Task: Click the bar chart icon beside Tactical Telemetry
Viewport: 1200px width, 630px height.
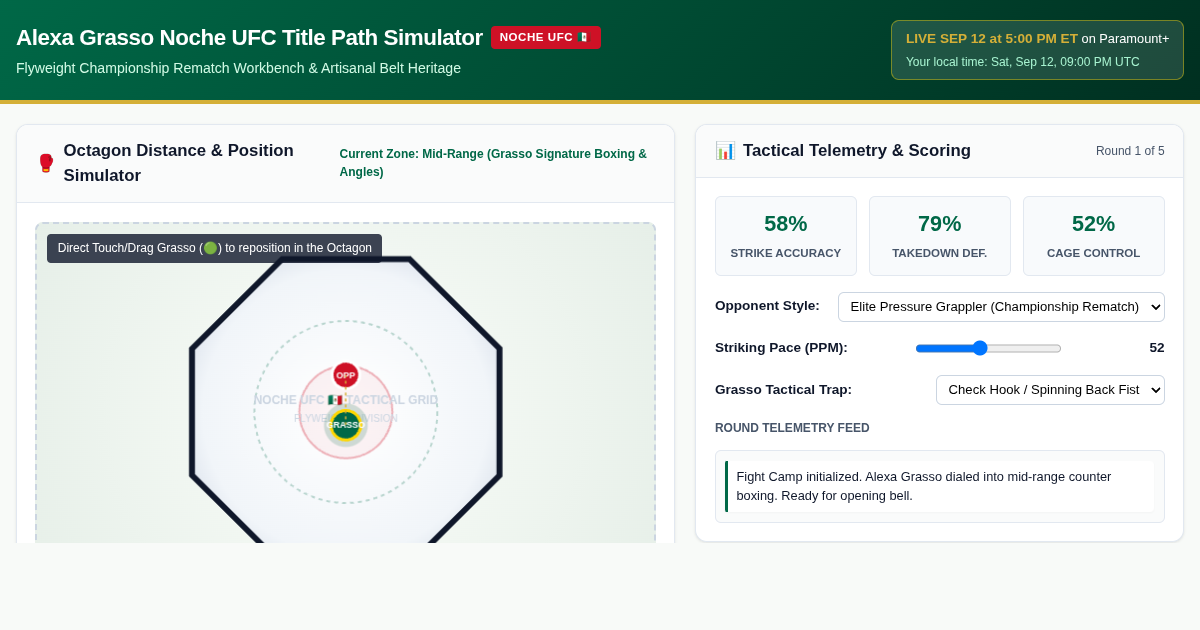Action: [x=725, y=151]
